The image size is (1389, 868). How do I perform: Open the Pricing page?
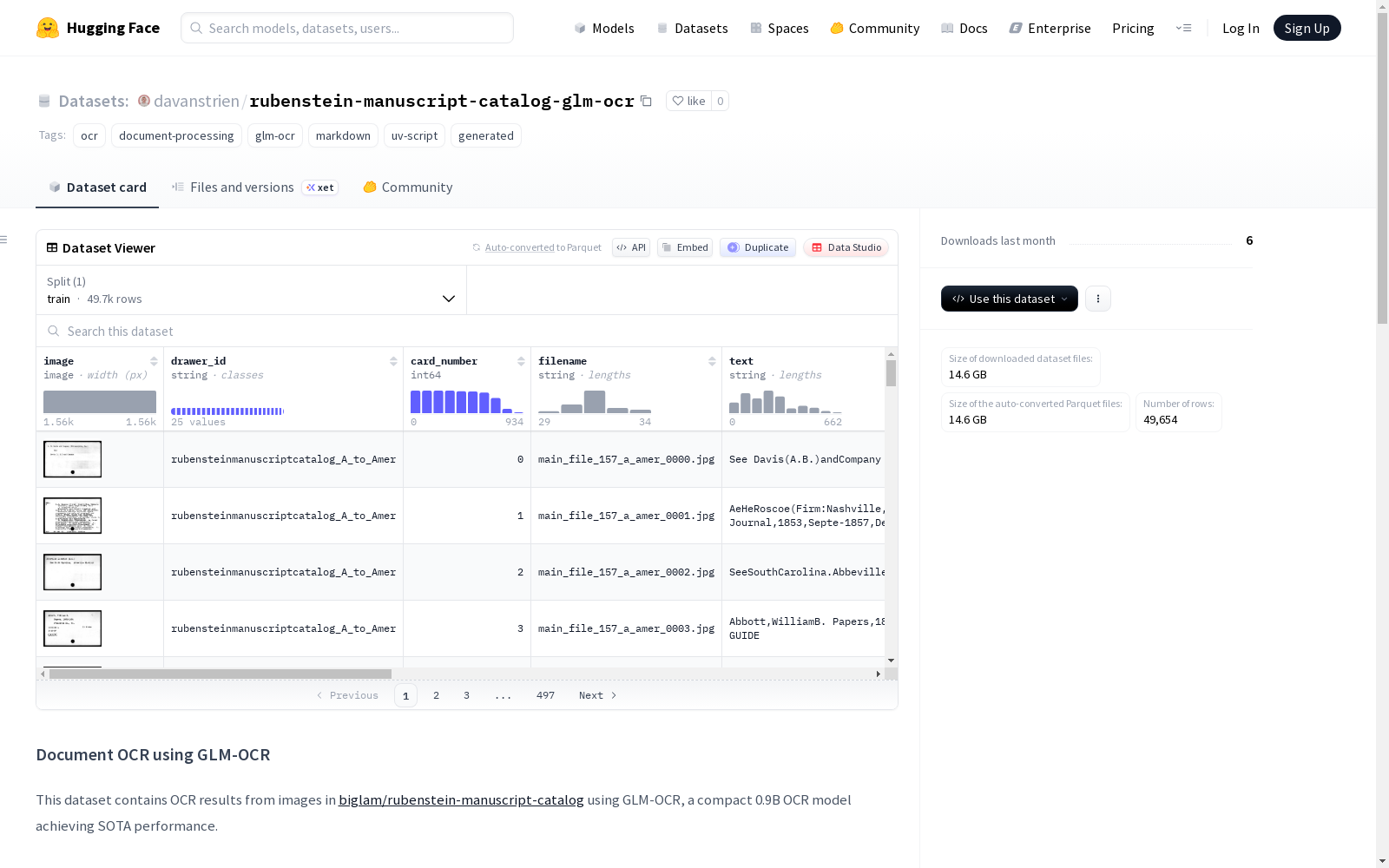click(1133, 28)
